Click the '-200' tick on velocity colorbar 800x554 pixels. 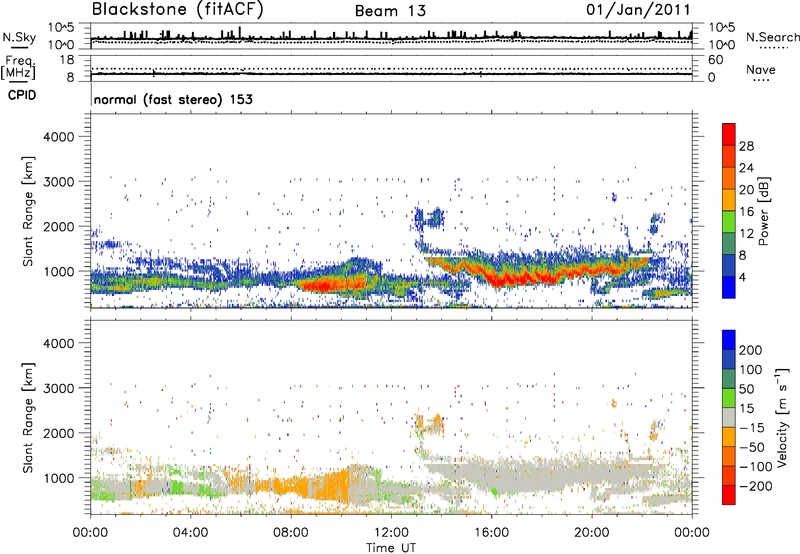point(754,486)
